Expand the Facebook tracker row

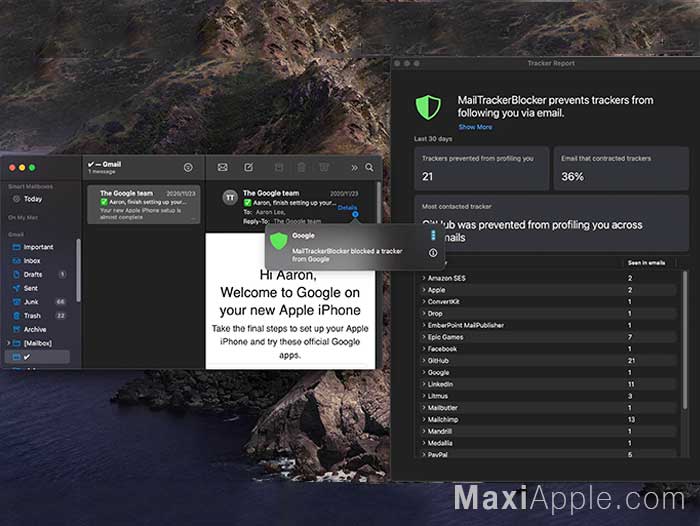424,349
